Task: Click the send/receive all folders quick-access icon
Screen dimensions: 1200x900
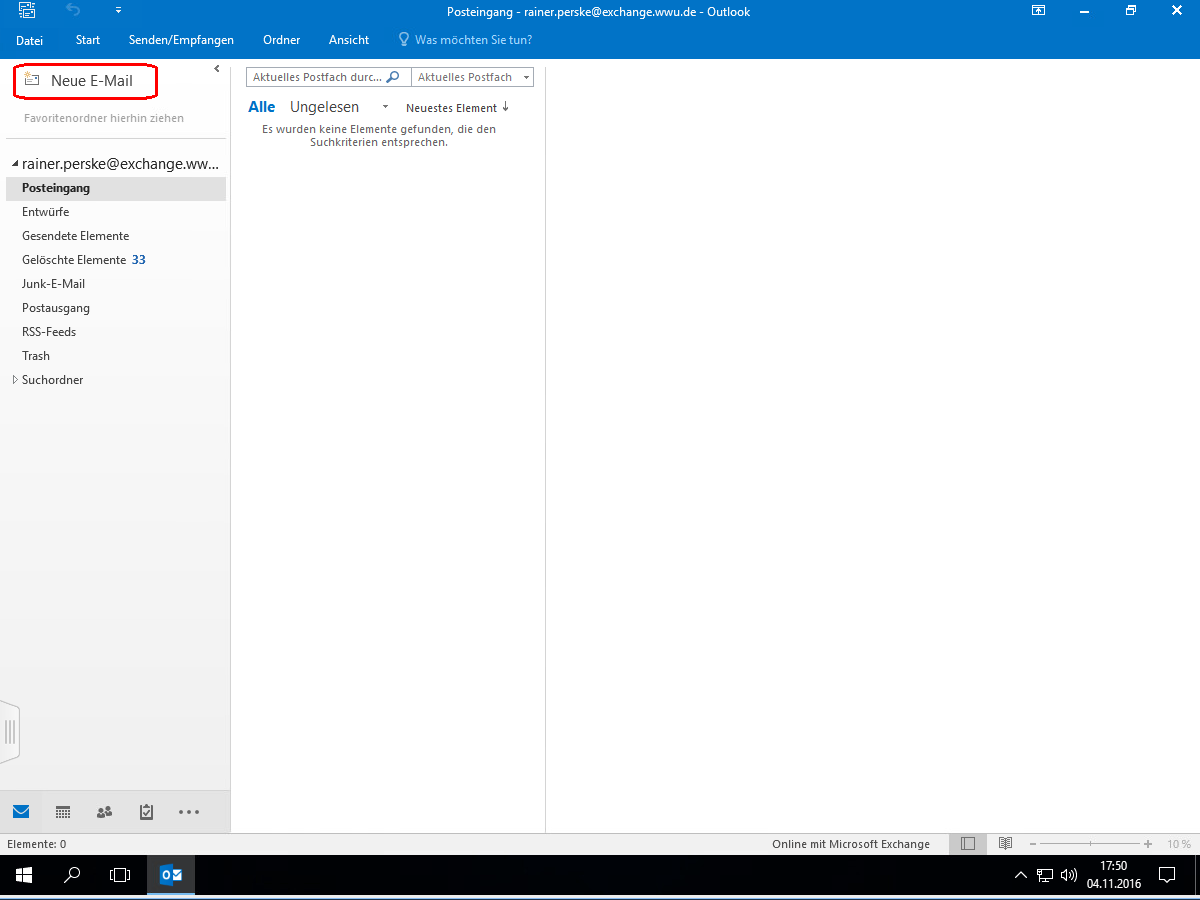Action: coord(27,11)
